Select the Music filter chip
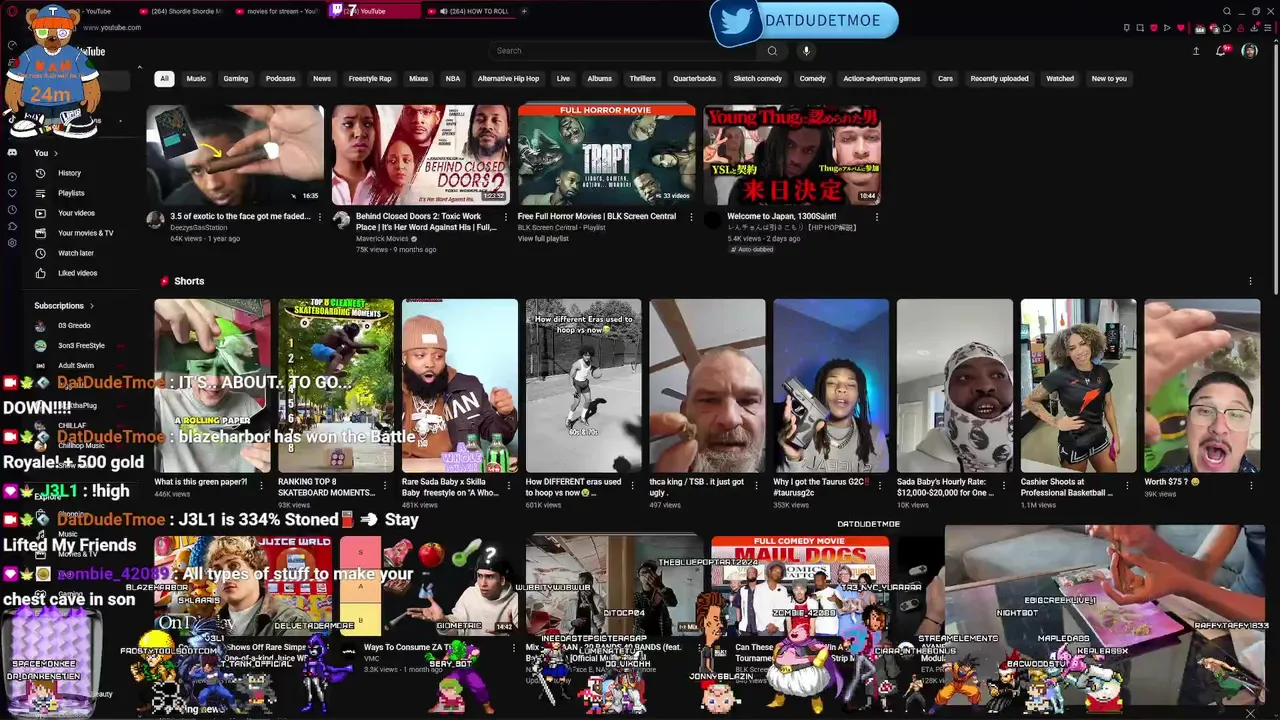 (196, 79)
